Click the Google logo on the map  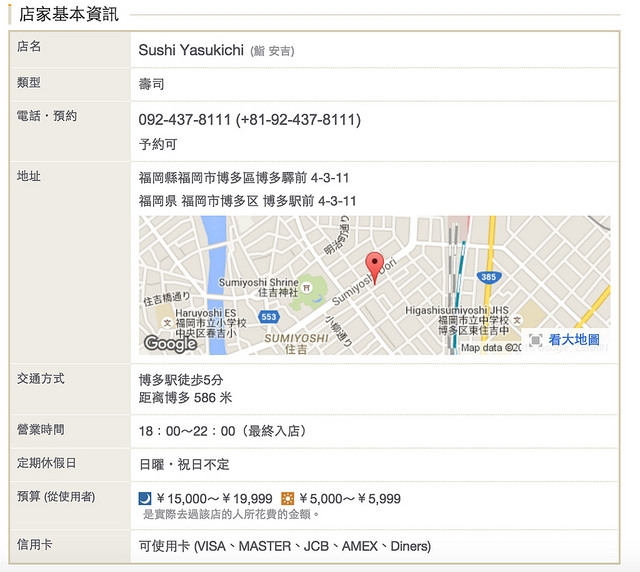coord(171,344)
